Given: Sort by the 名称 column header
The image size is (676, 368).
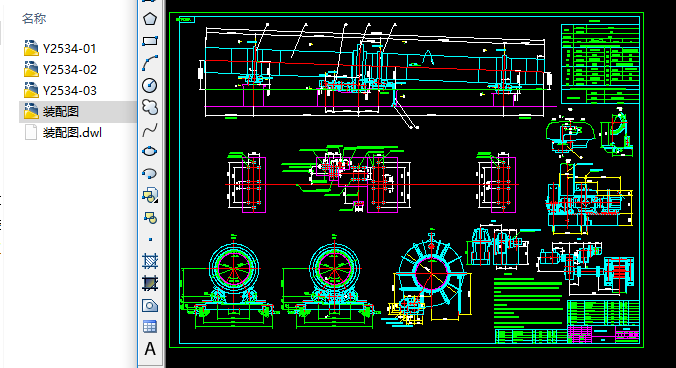Looking at the screenshot, I should 34,19.
